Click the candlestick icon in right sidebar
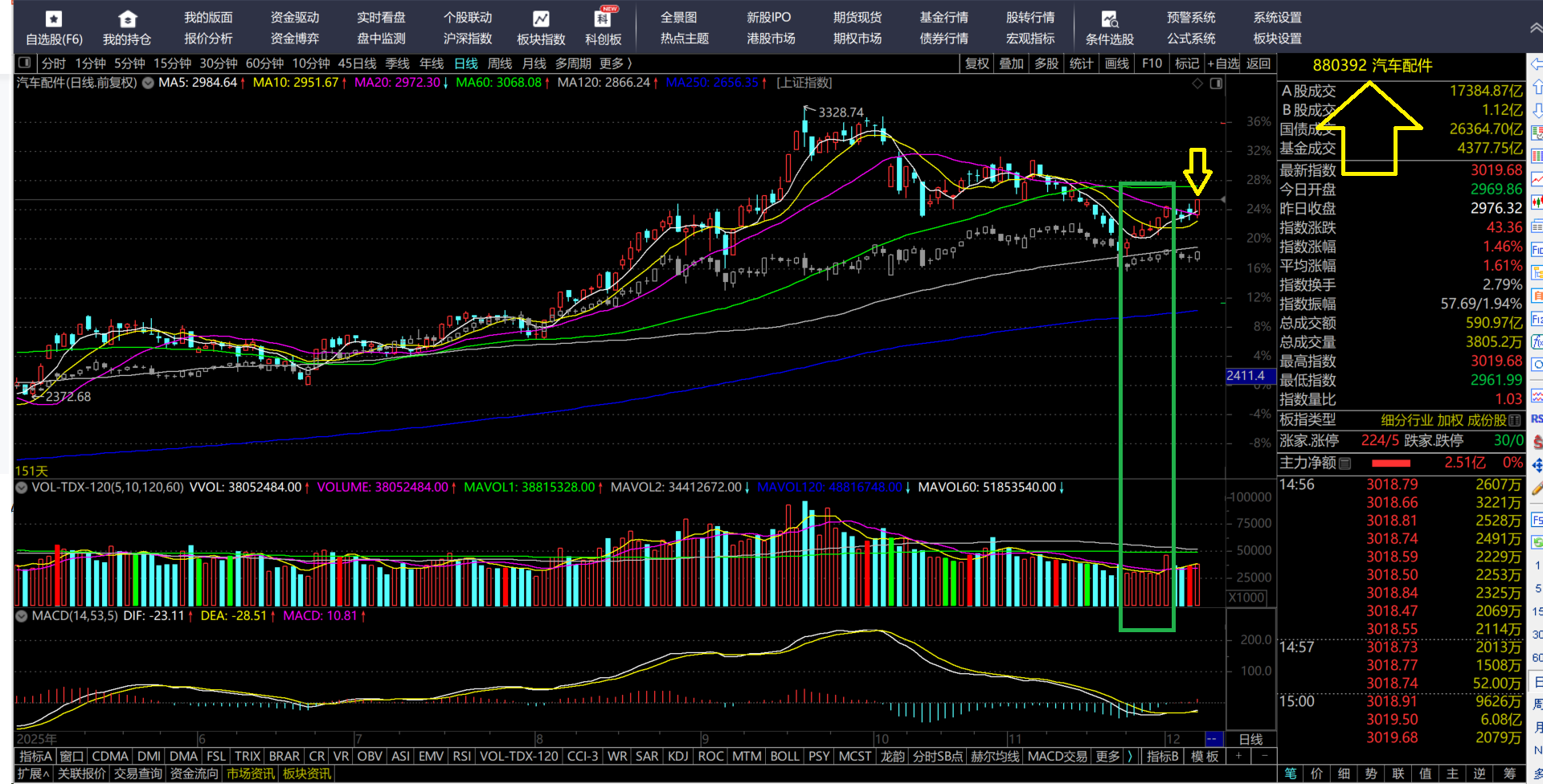The image size is (1543, 784). tap(1537, 202)
